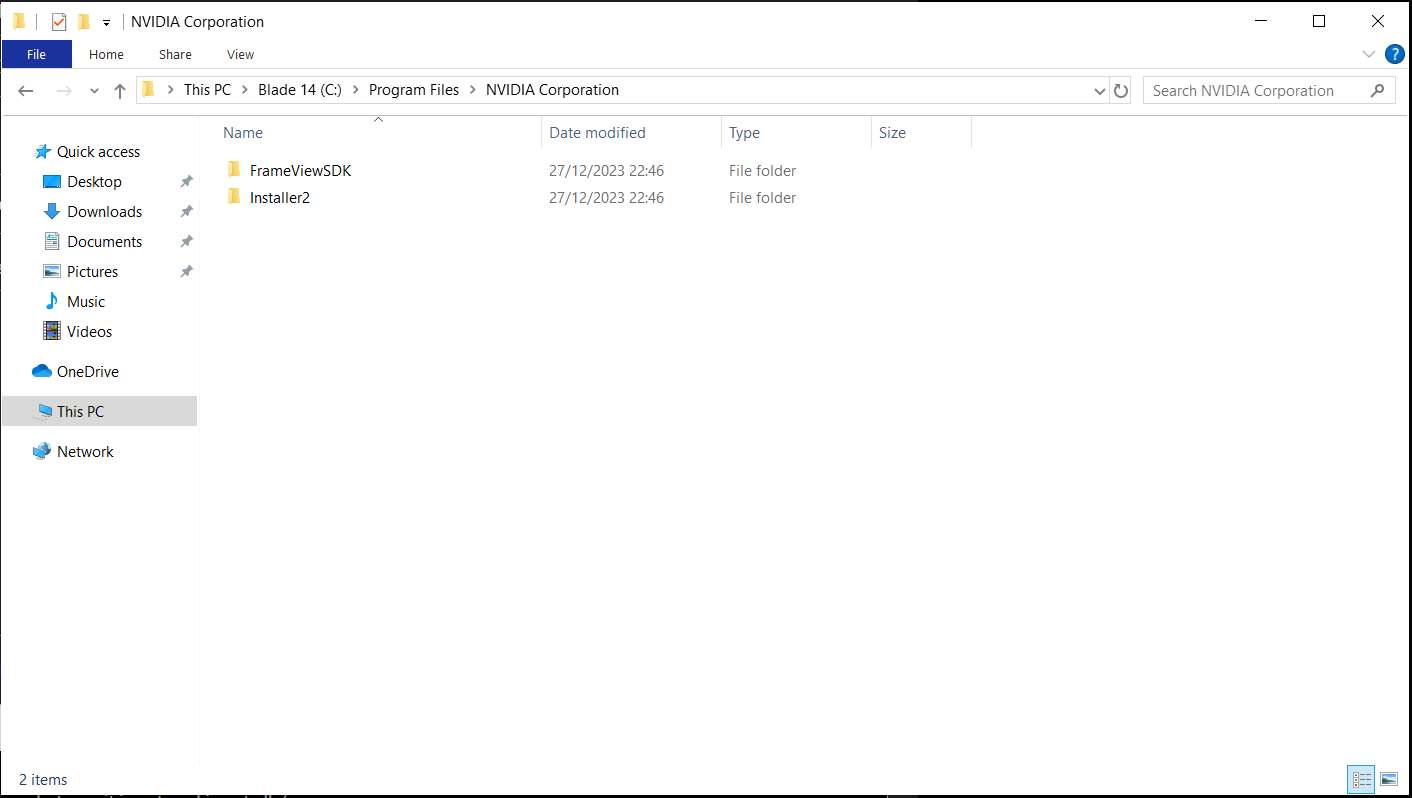This screenshot has width=1412, height=798.
Task: Switch to the Large icons view layout
Action: pos(1388,779)
